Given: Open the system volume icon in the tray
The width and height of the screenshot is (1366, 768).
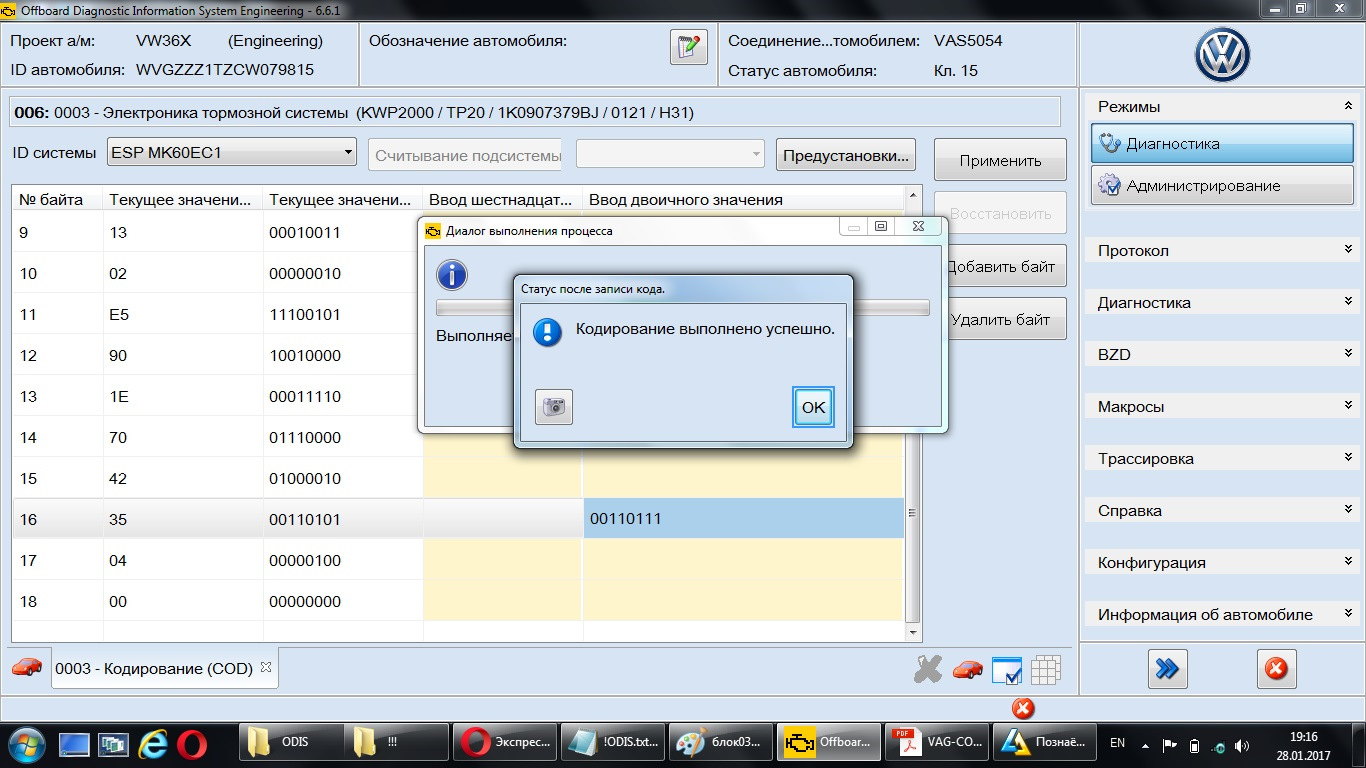Looking at the screenshot, I should click(x=1242, y=745).
